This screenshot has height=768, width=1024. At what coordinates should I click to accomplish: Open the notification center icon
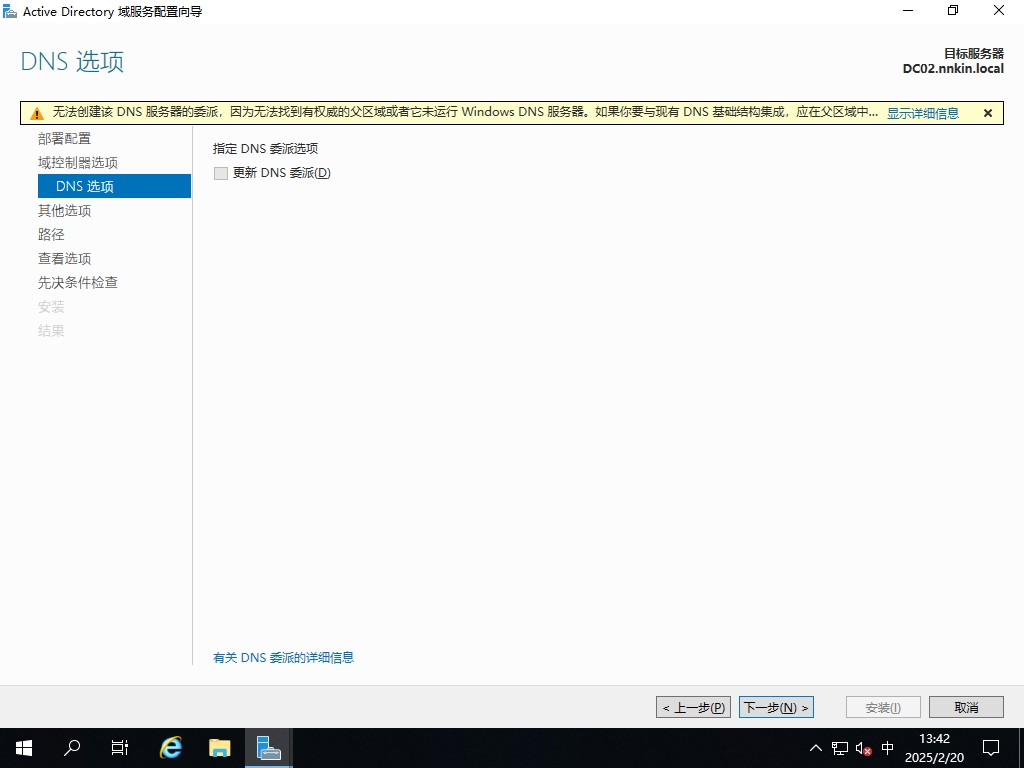[x=991, y=747]
